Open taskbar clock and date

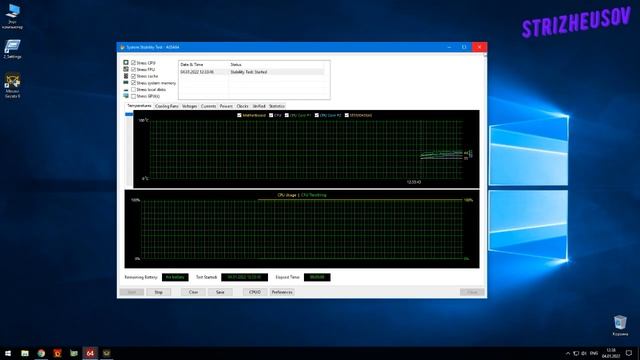click(x=611, y=353)
